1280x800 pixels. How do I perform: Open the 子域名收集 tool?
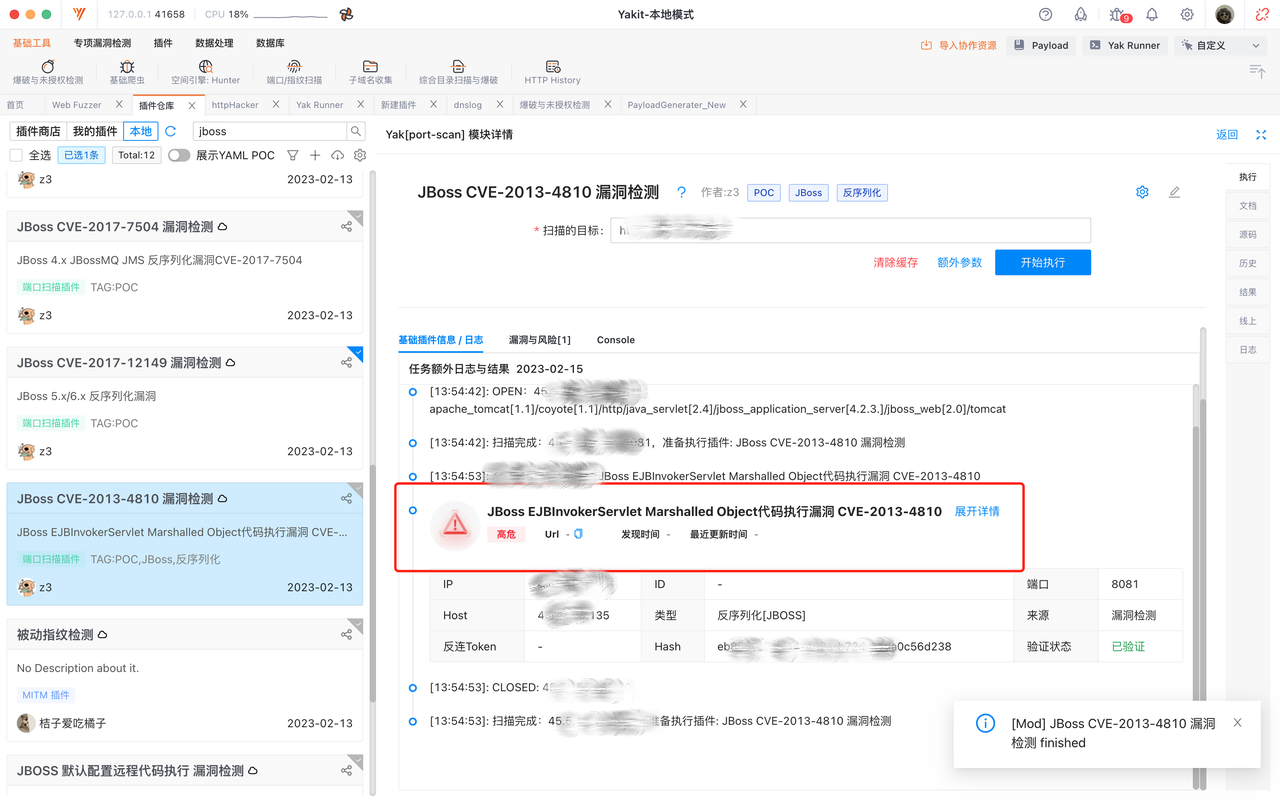pos(370,73)
